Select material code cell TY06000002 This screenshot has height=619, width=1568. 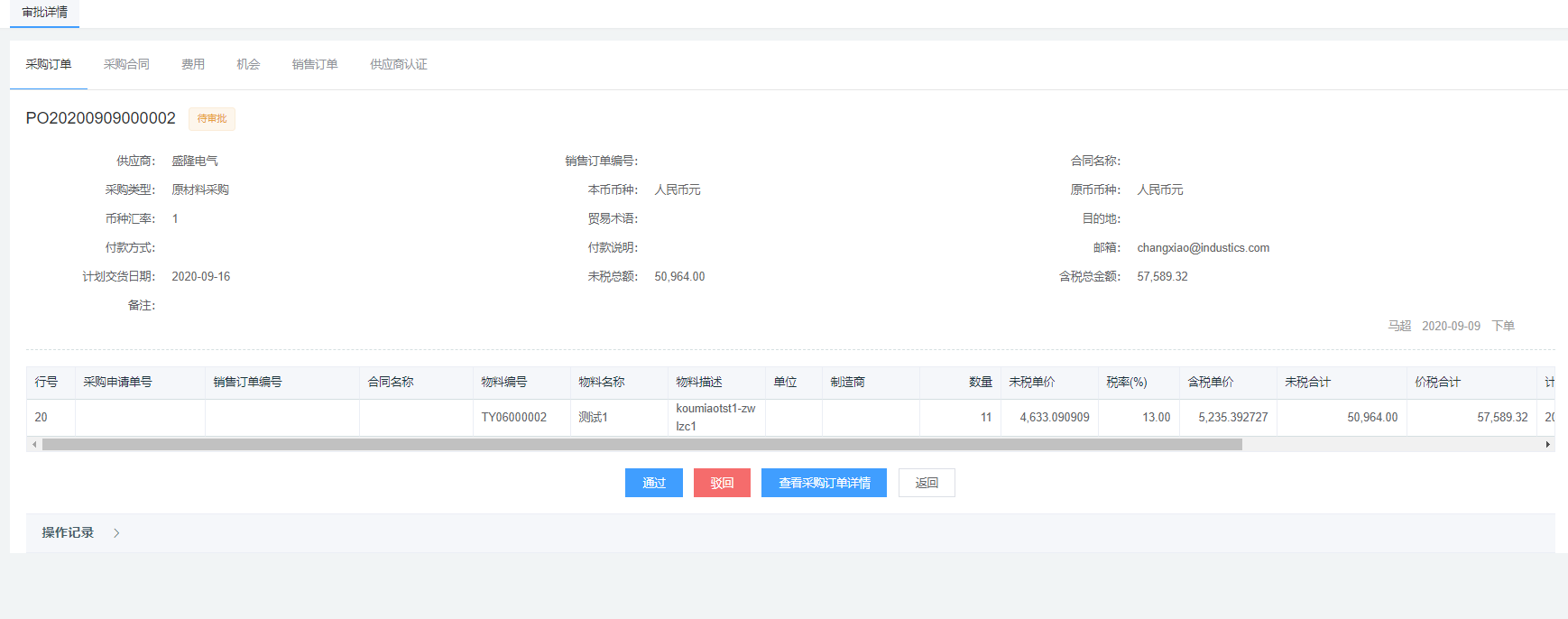[514, 418]
